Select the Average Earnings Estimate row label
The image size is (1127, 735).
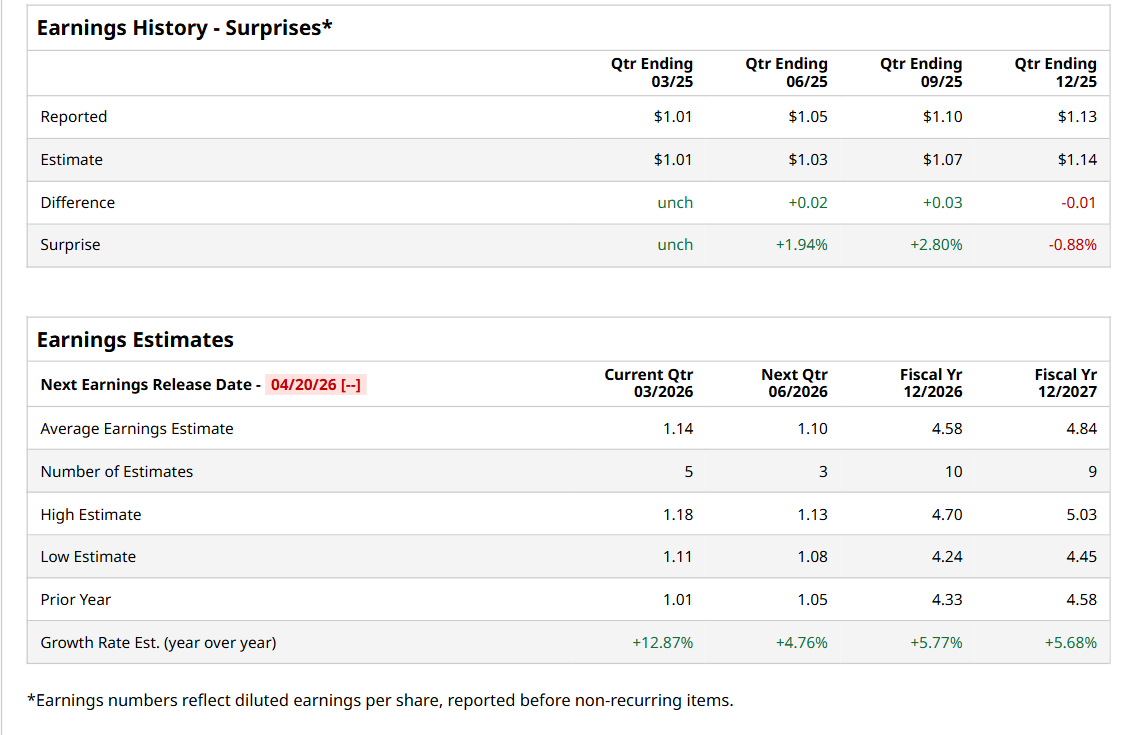tap(137, 429)
